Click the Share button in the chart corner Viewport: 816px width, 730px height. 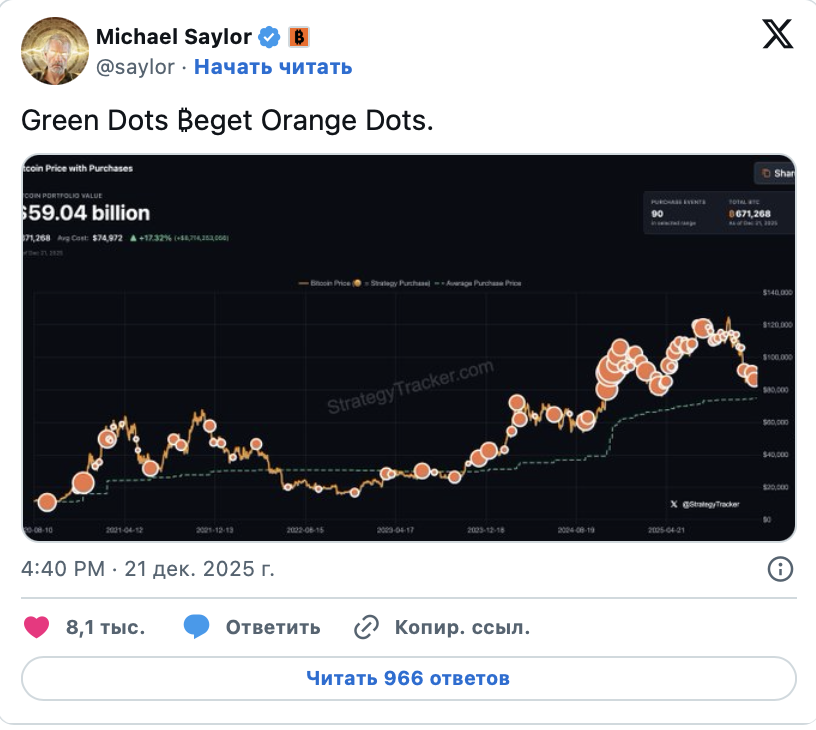coord(775,173)
